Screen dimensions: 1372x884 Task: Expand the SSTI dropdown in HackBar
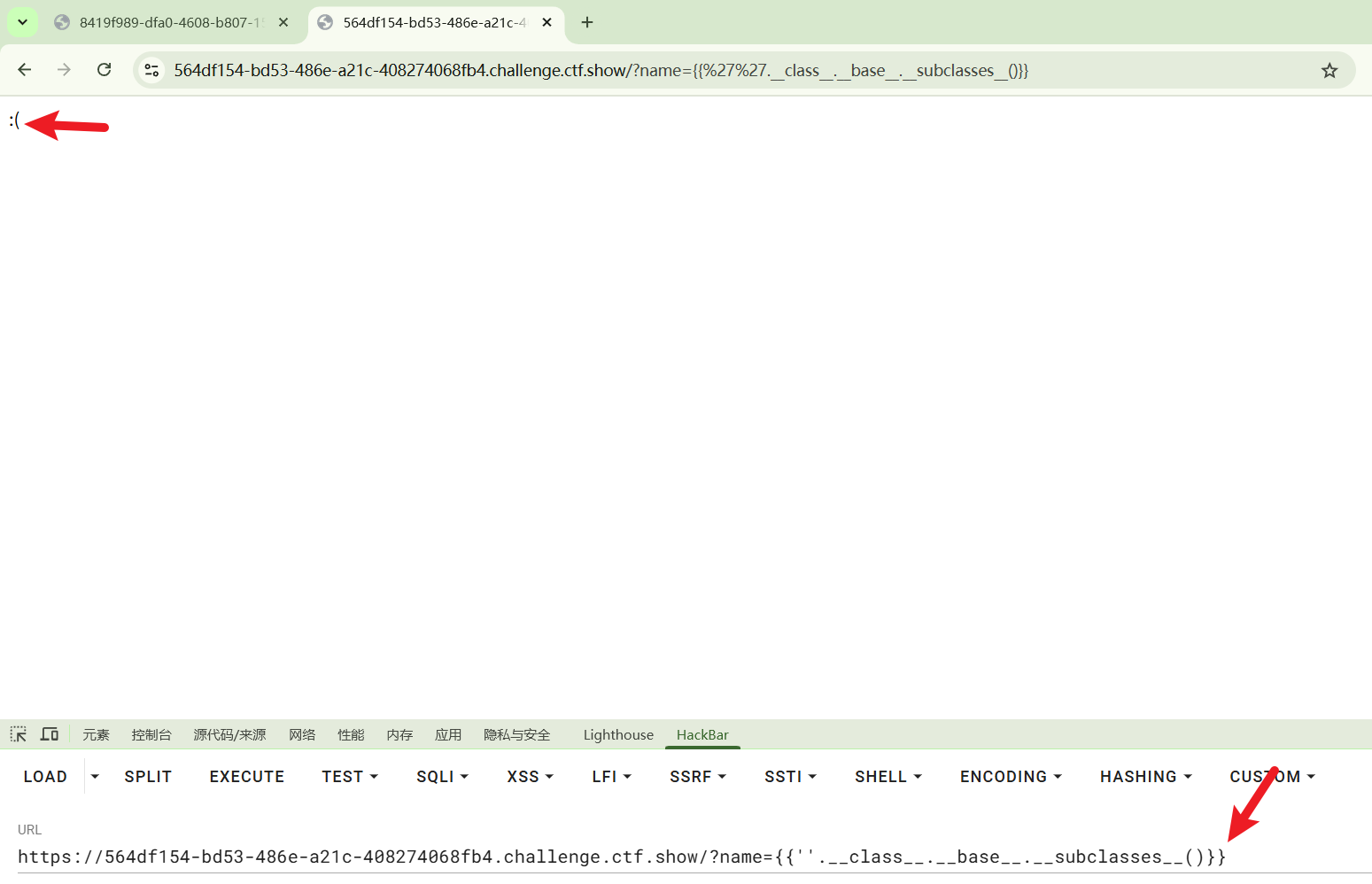coord(790,777)
